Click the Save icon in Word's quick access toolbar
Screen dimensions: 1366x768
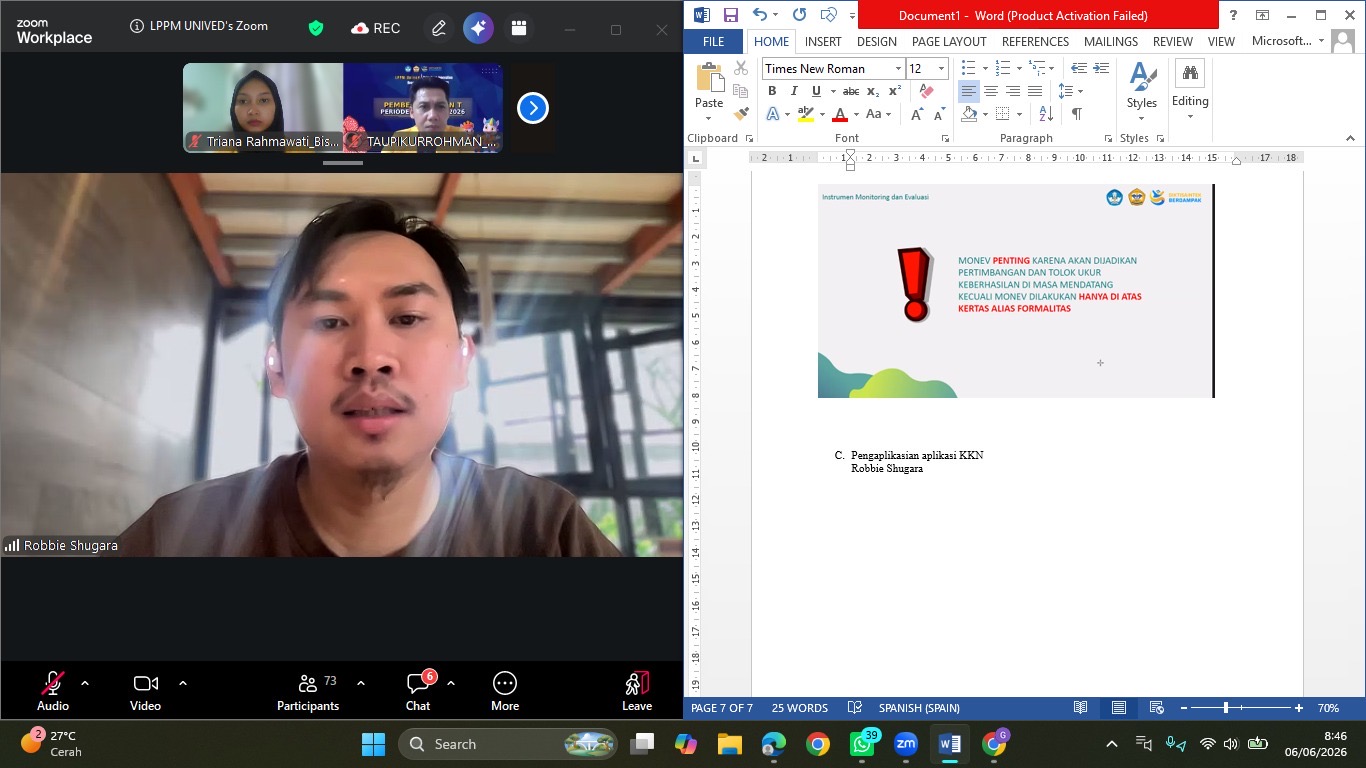[x=731, y=15]
